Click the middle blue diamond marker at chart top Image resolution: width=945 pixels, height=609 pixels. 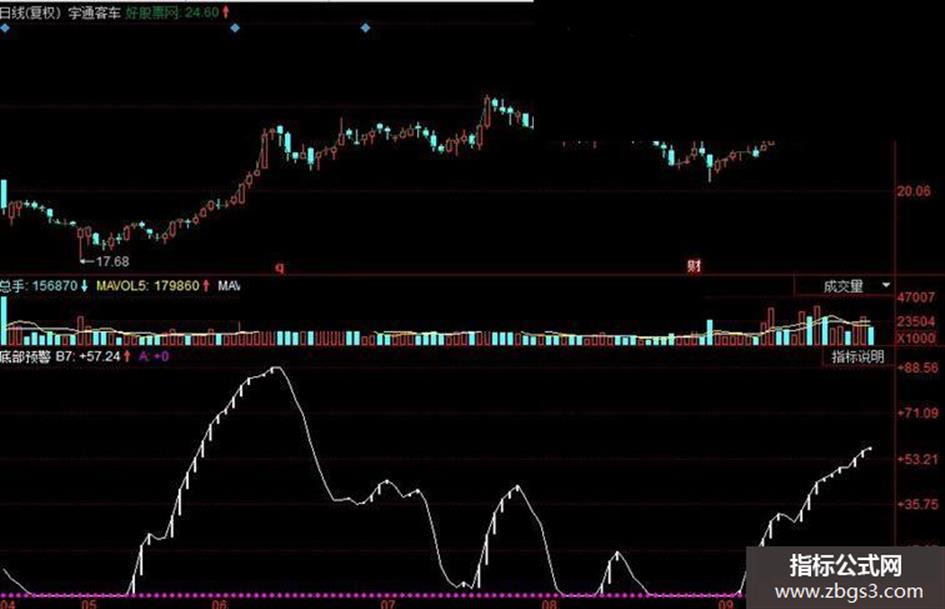point(235,28)
